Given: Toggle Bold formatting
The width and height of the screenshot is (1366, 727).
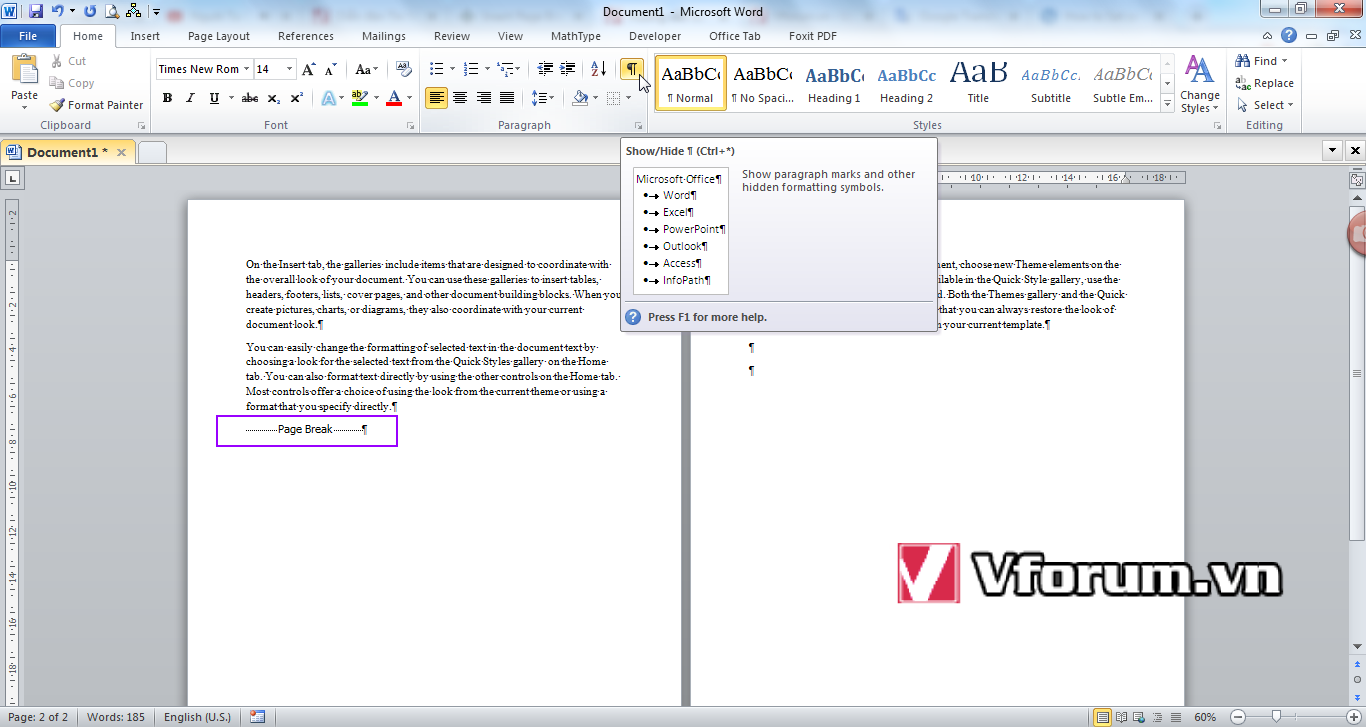Looking at the screenshot, I should [167, 98].
